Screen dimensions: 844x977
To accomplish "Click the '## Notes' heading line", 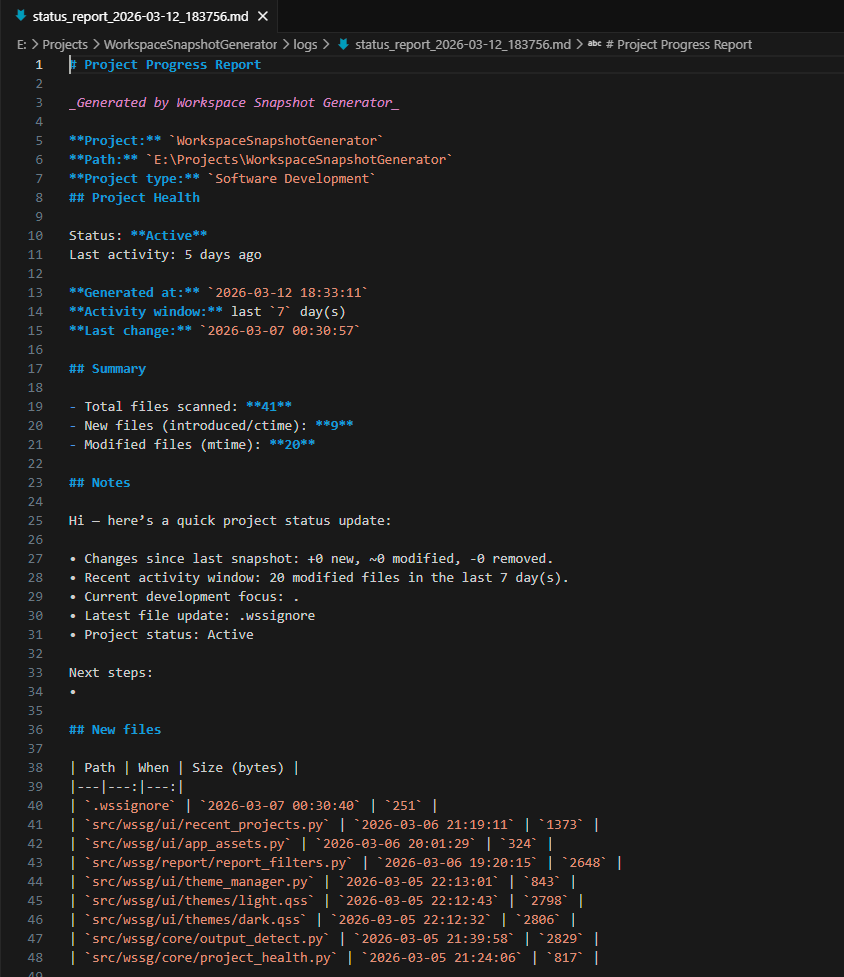I will tap(100, 483).
